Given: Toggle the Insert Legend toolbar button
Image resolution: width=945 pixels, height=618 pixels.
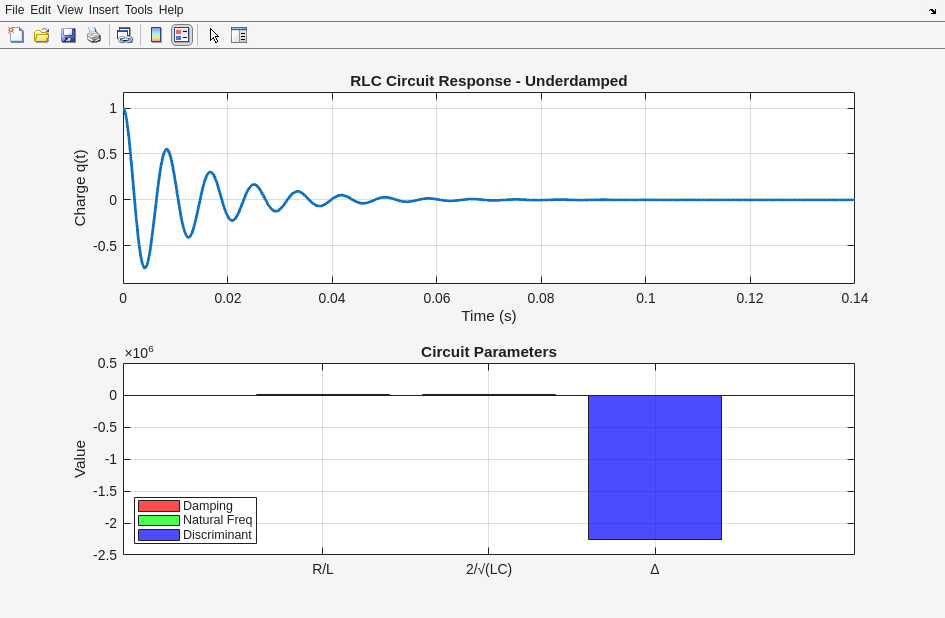Looking at the screenshot, I should point(181,35).
